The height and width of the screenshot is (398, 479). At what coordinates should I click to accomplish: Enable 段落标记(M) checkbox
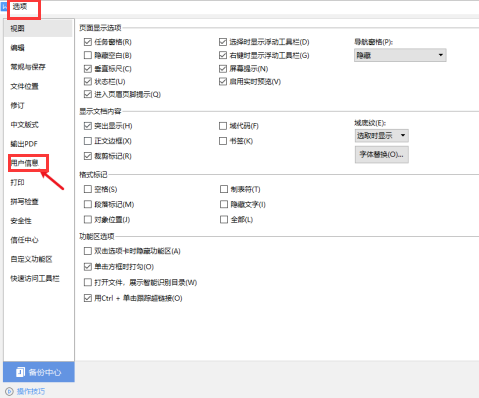tap(88, 204)
